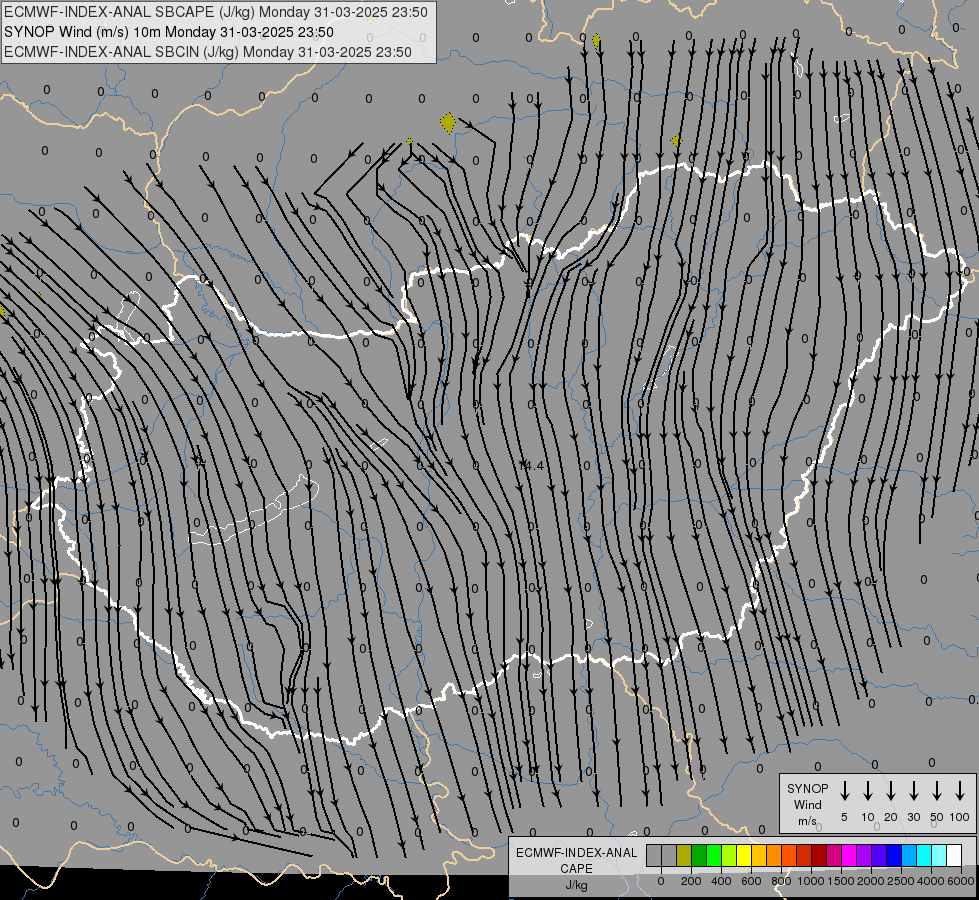Click the wind legend arrow above 5
Image resolution: width=979 pixels, height=900 pixels.
[x=845, y=791]
